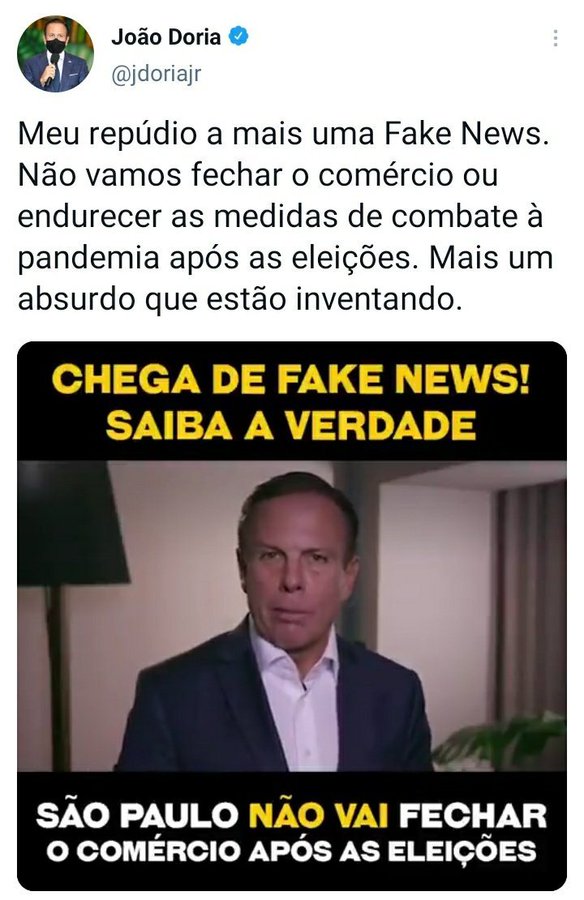Click the "O COMÉRCIO APÓS AS ELEIÇÕES" caption

tap(291, 851)
